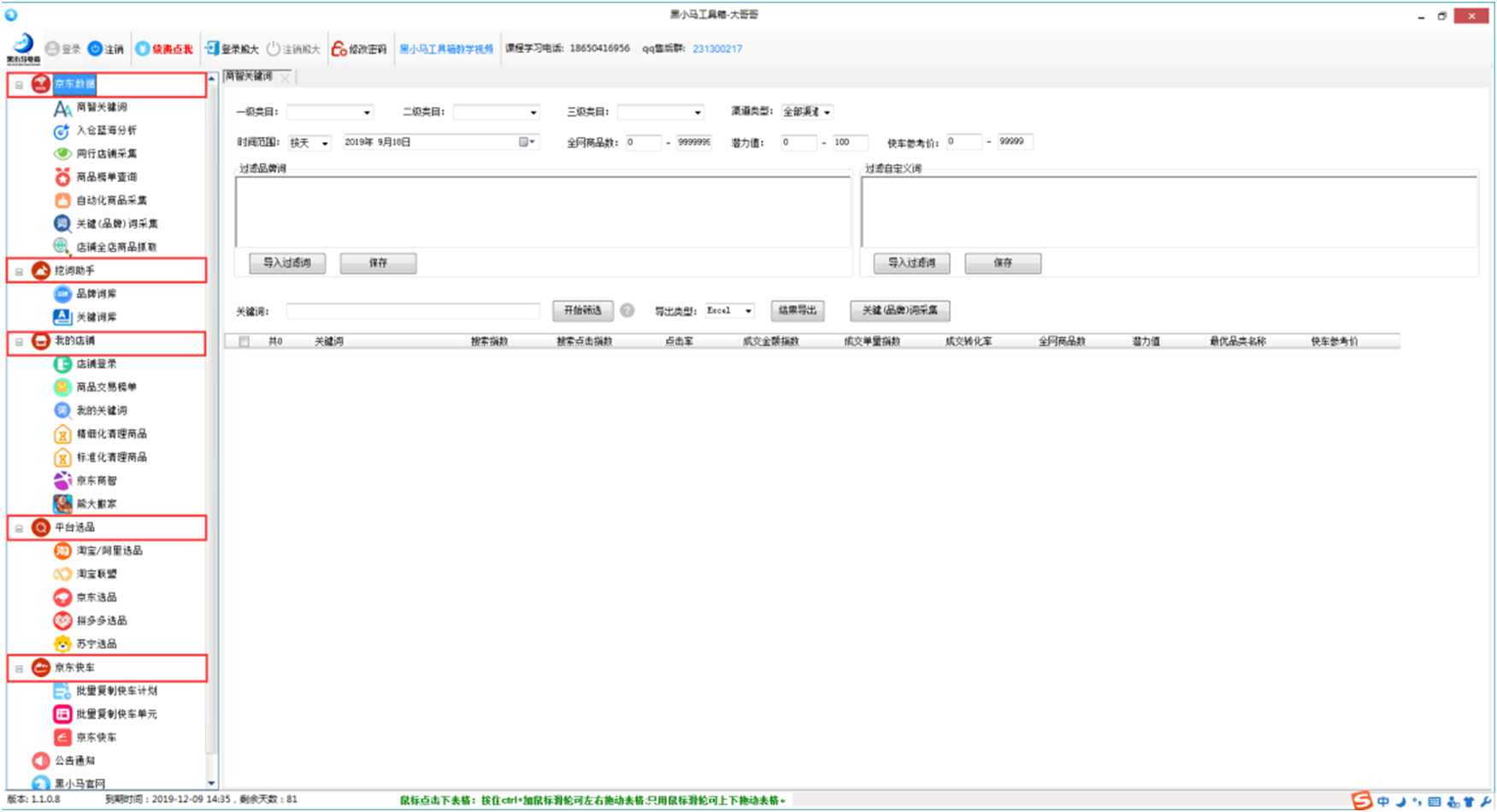The image size is (1497, 812).
Task: Click the green eye icon for 同行店铺采集
Action: 62,154
